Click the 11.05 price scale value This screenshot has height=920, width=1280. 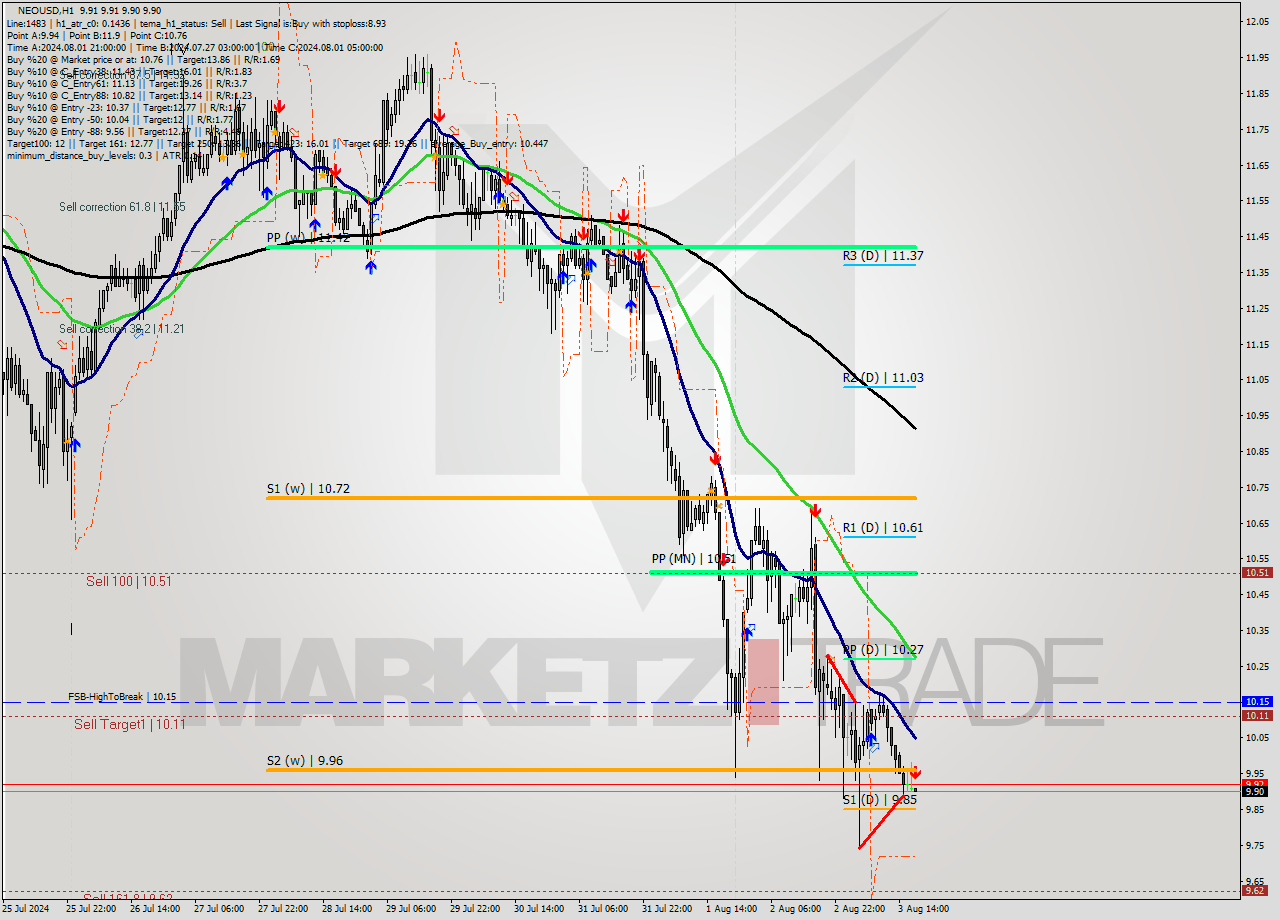1258,380
